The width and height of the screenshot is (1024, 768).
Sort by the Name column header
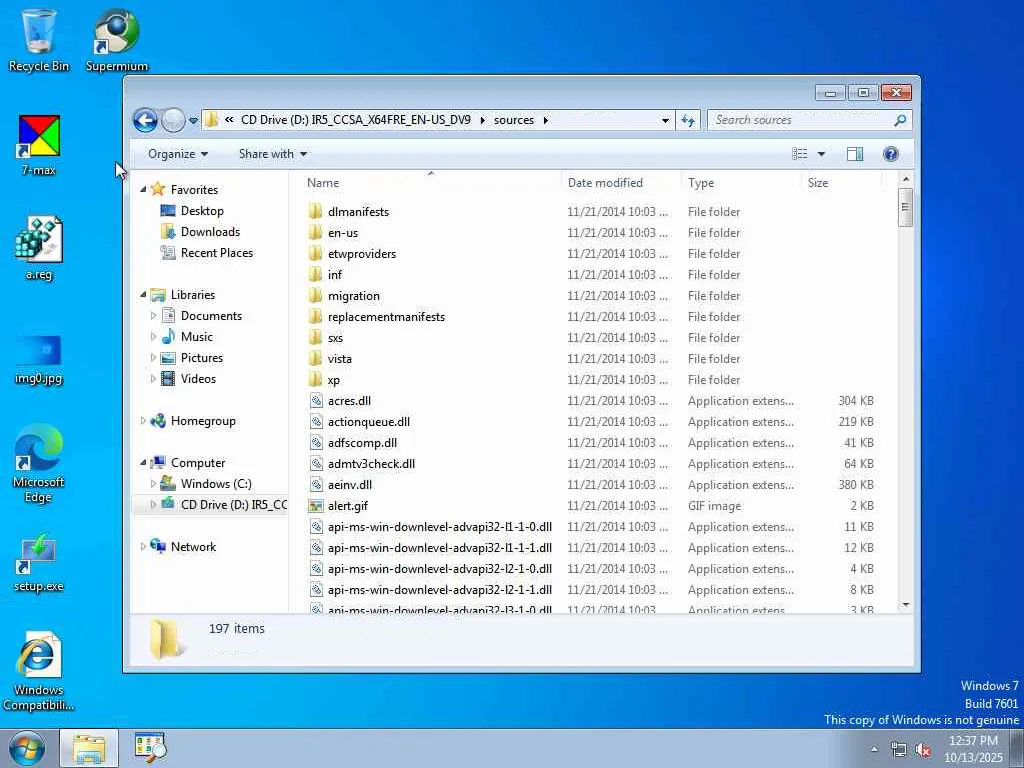[x=431, y=183]
